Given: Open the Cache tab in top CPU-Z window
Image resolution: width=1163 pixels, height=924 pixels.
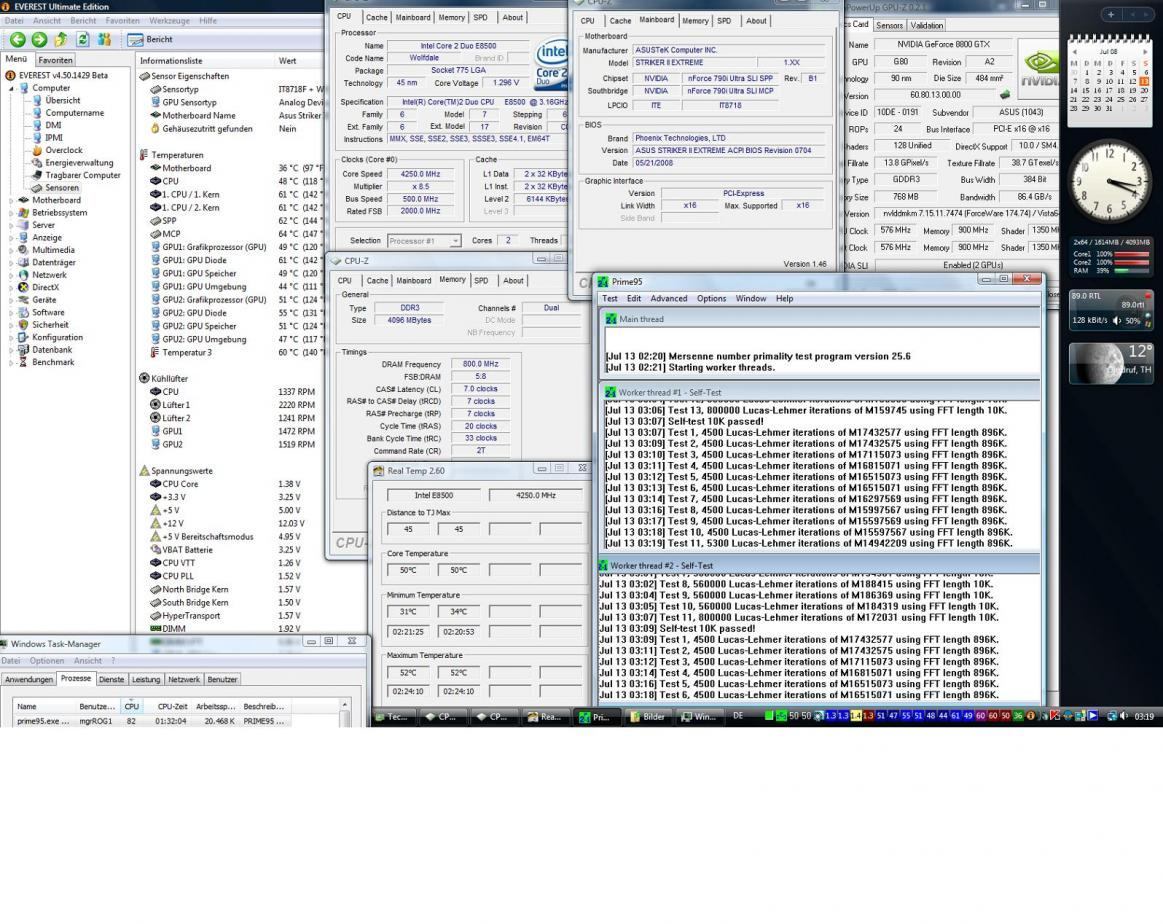Looking at the screenshot, I should 376,17.
